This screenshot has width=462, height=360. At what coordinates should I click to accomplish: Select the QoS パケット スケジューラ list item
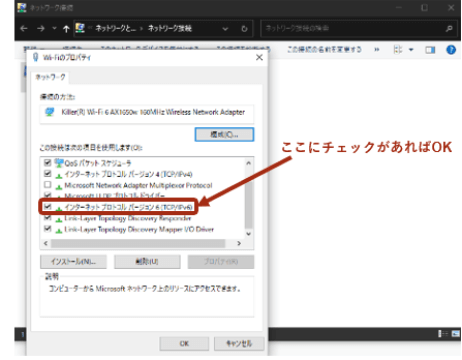tap(98, 163)
